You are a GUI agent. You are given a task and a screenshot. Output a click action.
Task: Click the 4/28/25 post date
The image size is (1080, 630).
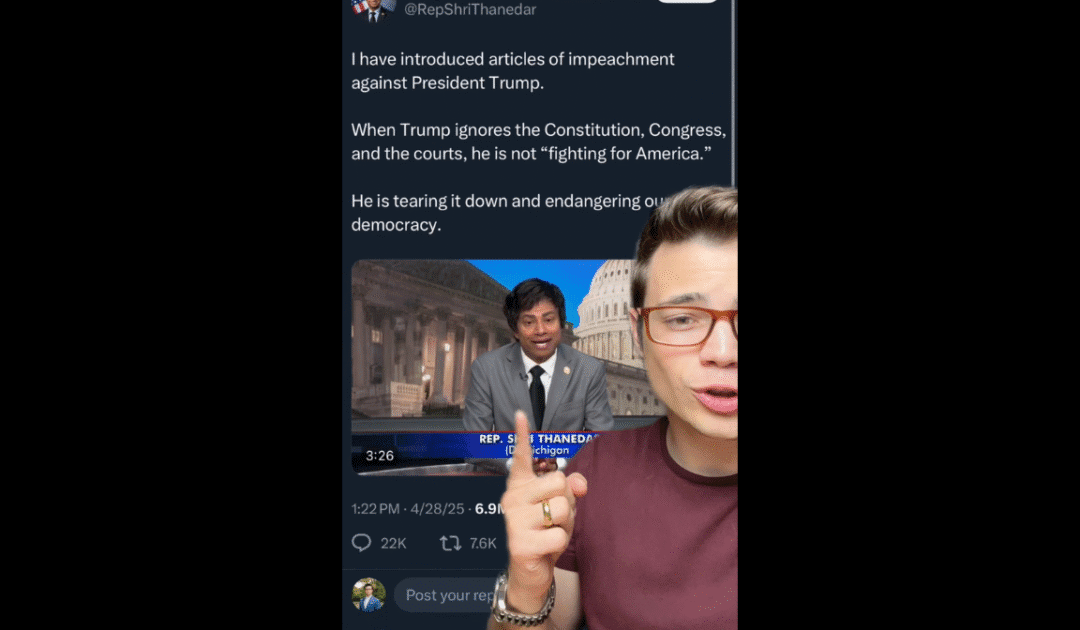click(437, 509)
